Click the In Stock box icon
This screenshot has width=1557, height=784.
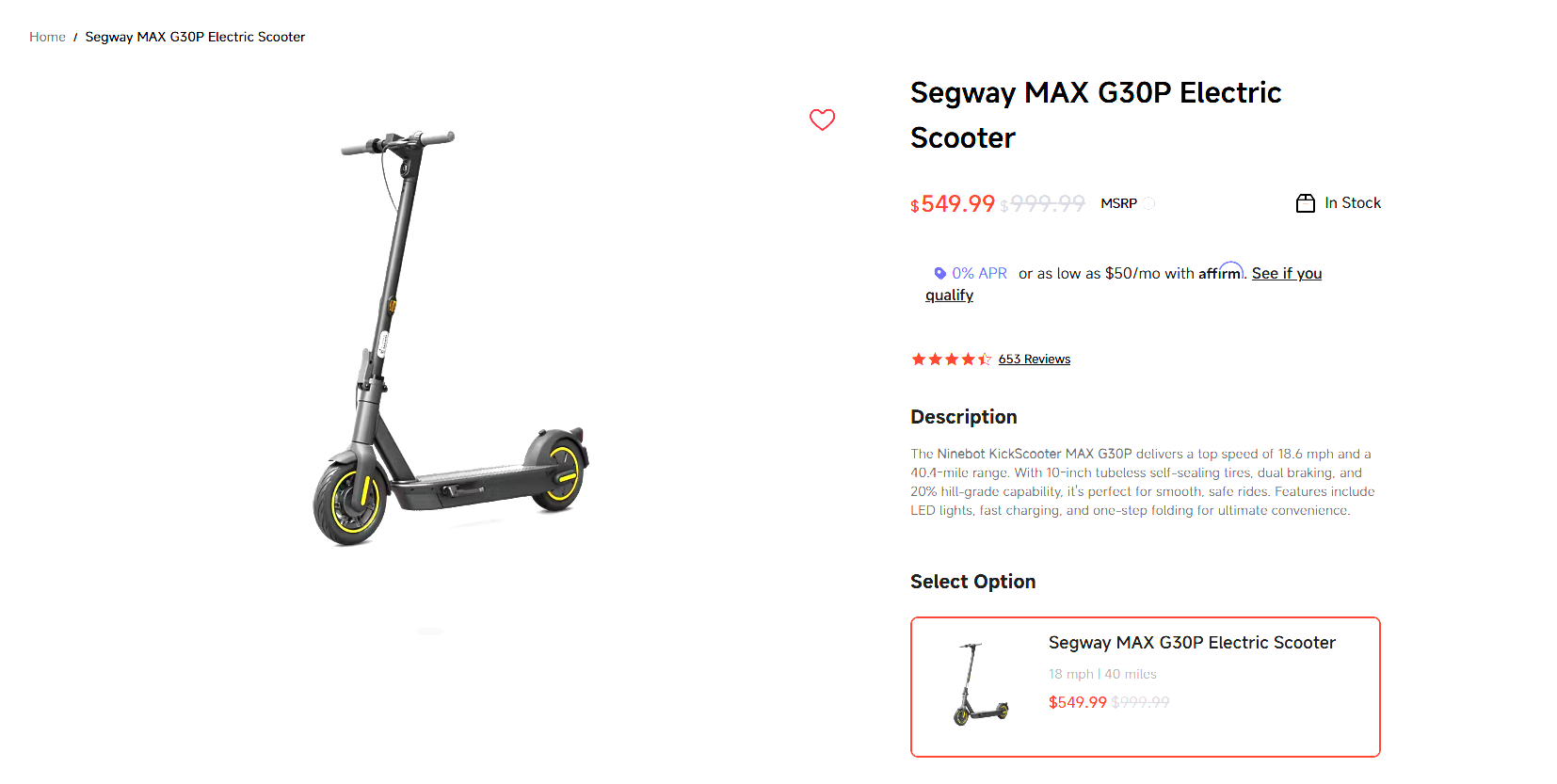[1305, 203]
